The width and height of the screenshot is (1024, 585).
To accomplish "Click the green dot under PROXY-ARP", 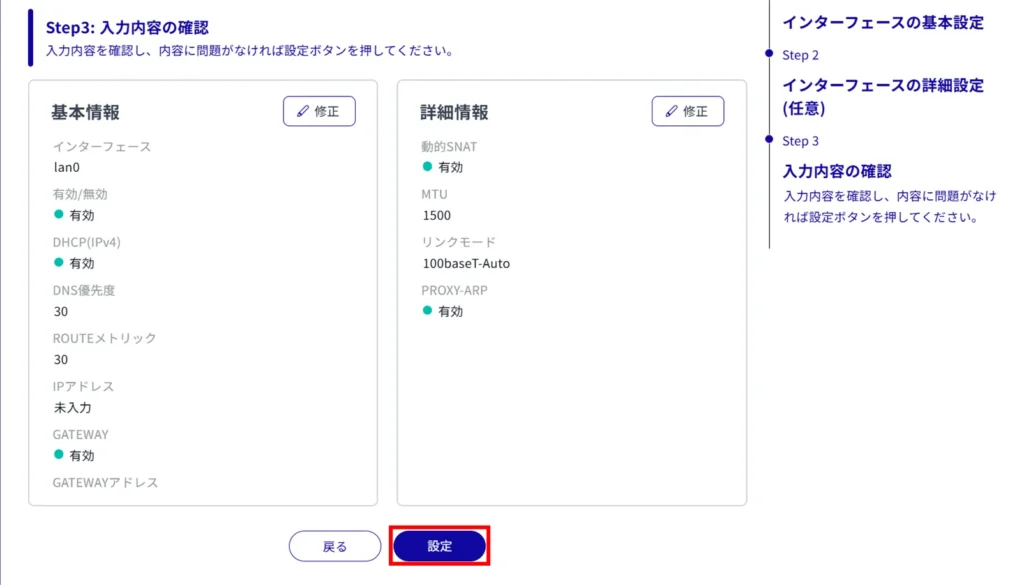I will click(x=427, y=311).
